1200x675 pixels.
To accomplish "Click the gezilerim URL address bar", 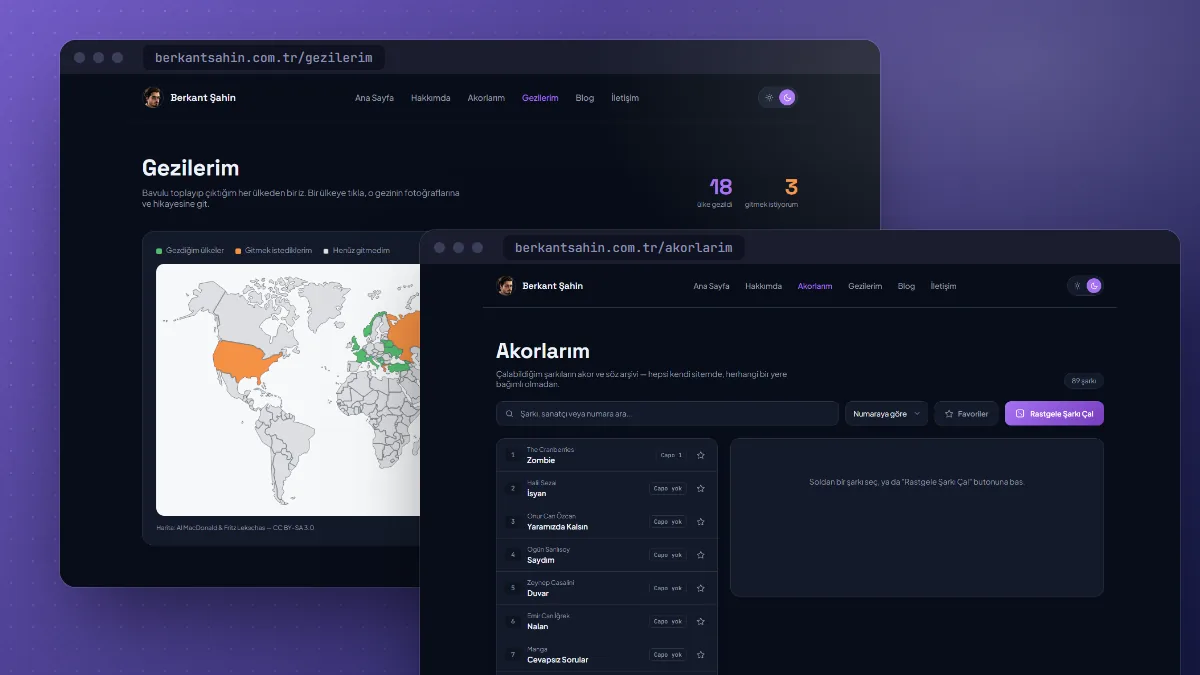I will pyautogui.click(x=264, y=58).
